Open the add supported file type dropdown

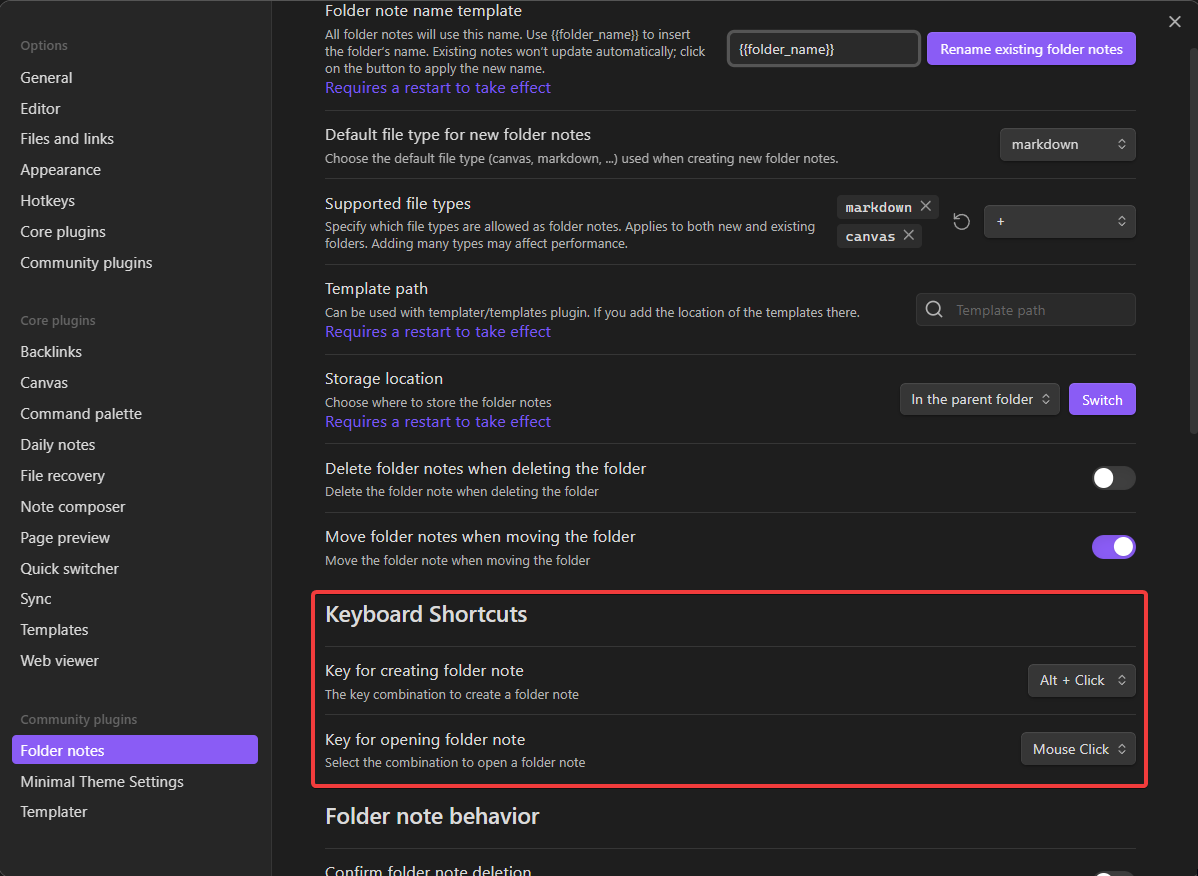click(x=1059, y=221)
